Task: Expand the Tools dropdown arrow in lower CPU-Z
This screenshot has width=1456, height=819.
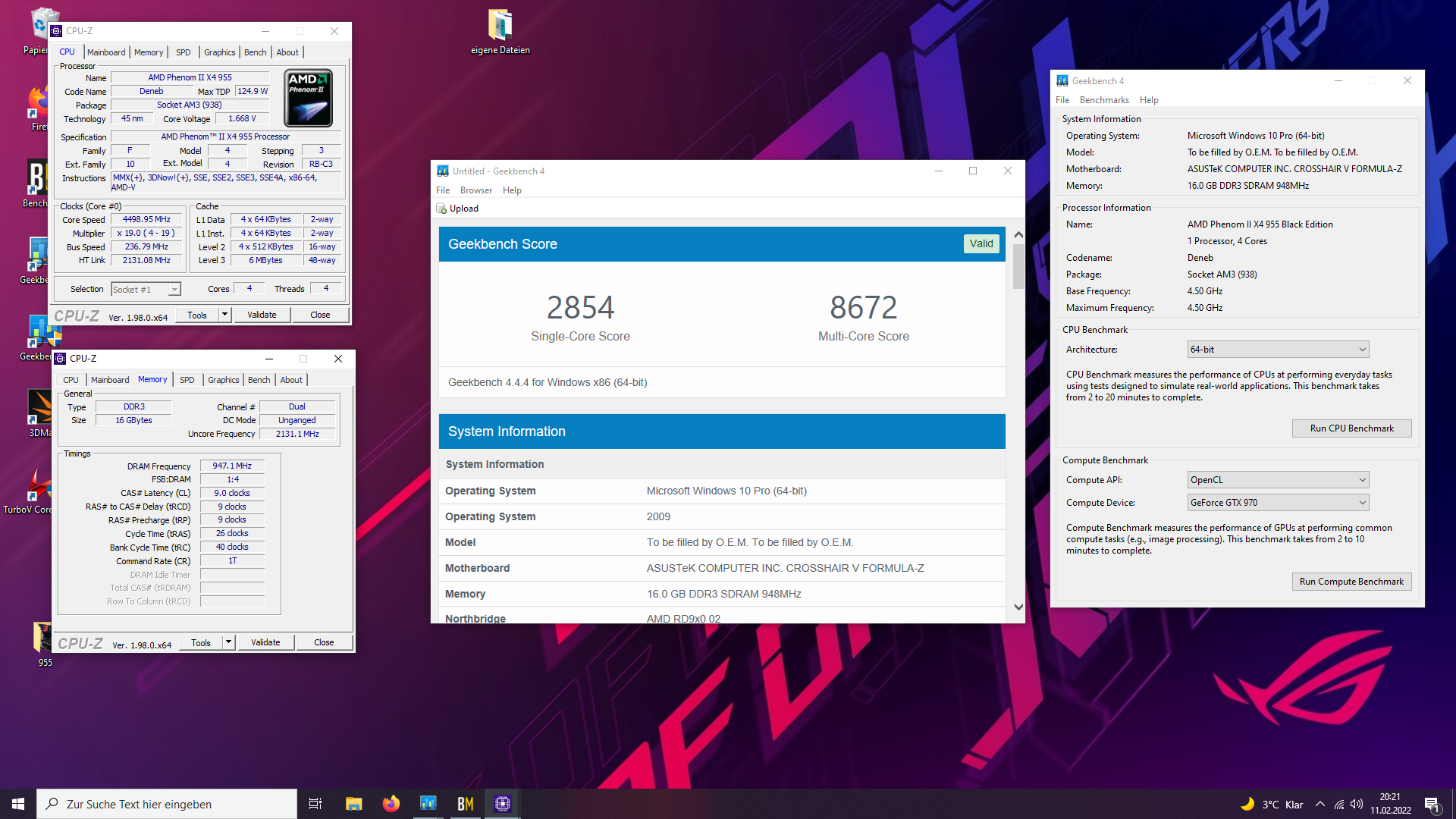Action: pyautogui.click(x=228, y=642)
